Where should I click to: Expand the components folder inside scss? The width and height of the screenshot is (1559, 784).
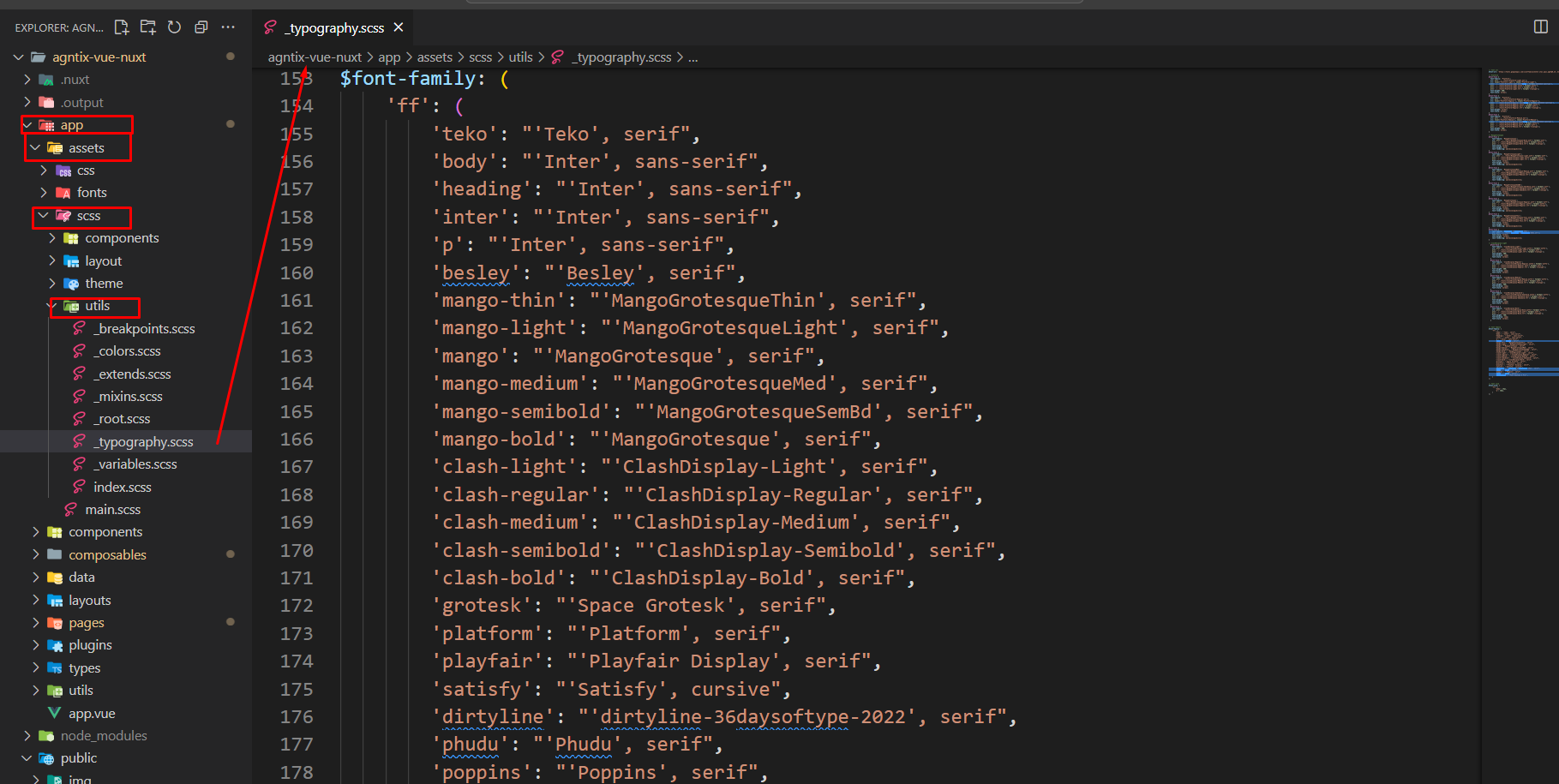(122, 238)
